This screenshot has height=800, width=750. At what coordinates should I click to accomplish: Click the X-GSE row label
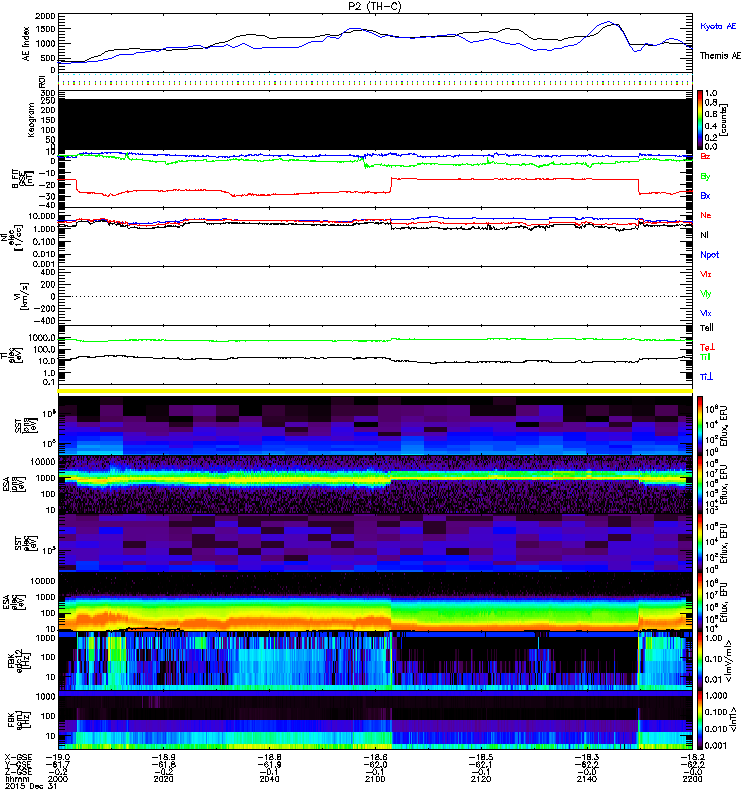(18, 757)
